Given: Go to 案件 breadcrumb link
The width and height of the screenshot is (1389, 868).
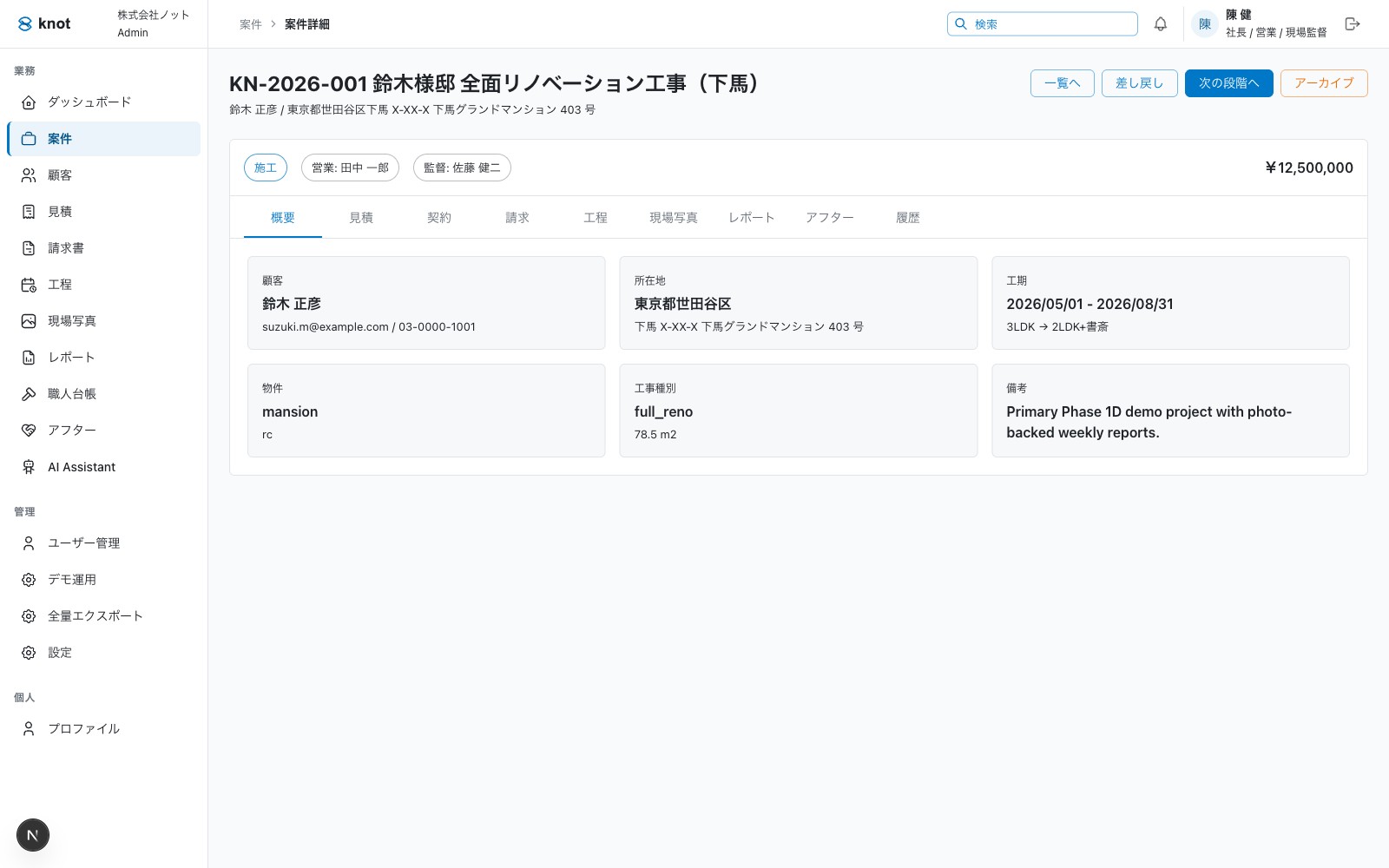Looking at the screenshot, I should pyautogui.click(x=251, y=24).
